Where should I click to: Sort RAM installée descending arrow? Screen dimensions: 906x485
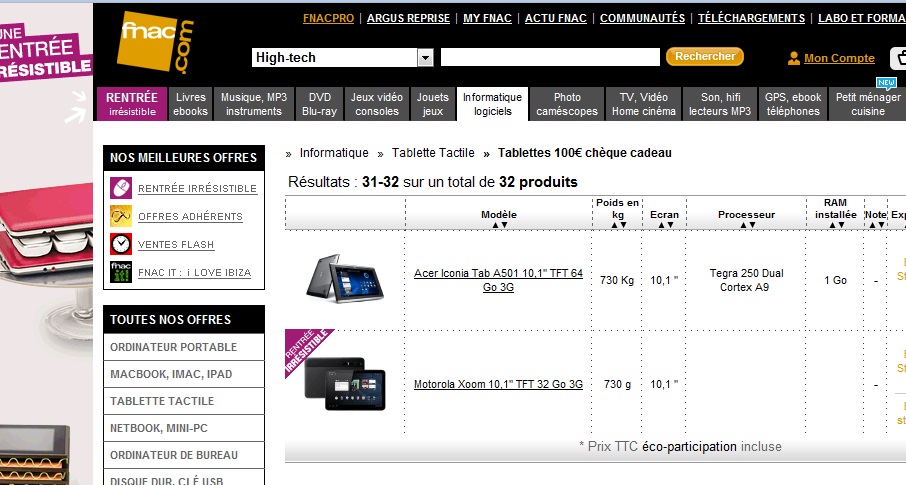841,225
